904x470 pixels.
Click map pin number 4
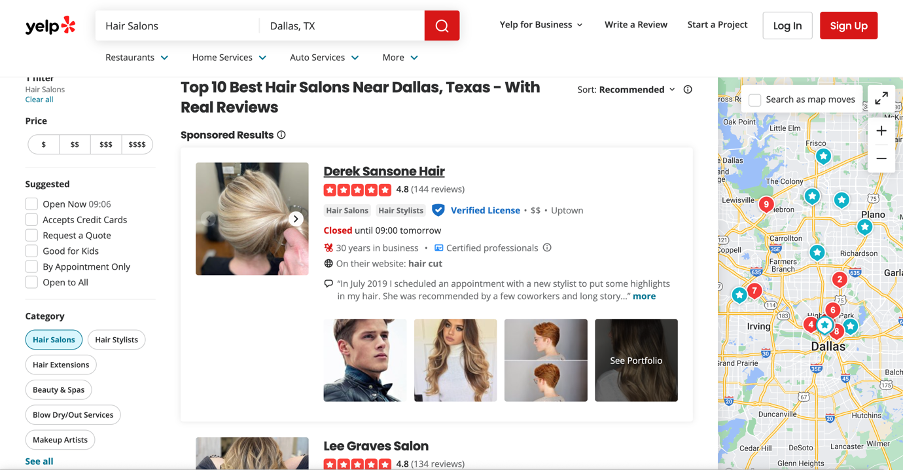point(810,324)
